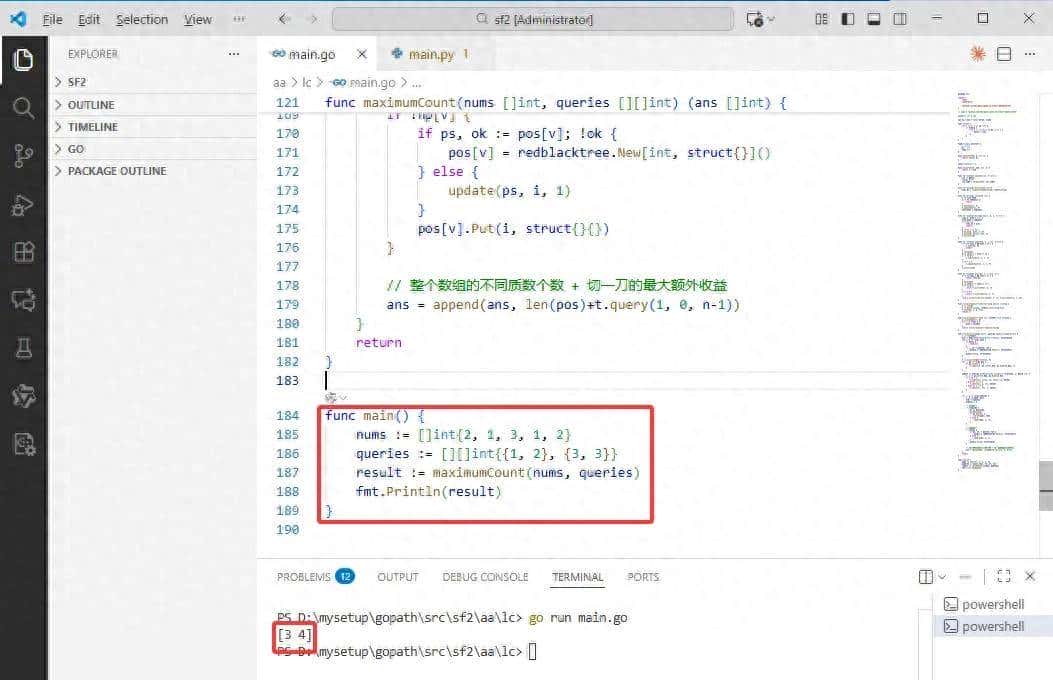
Task: Click the editor vertical scrollbar thumb
Action: pos(1045,490)
